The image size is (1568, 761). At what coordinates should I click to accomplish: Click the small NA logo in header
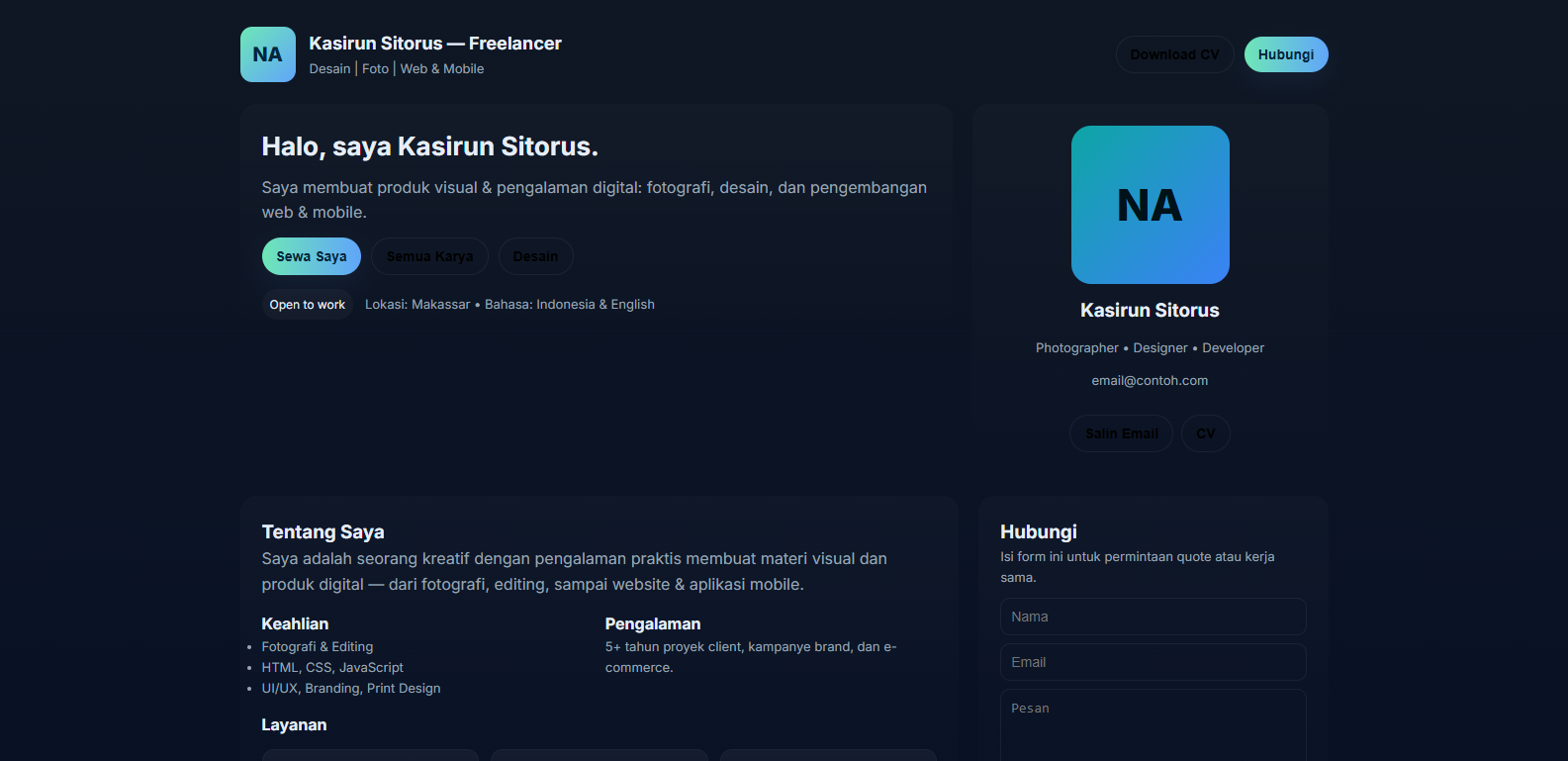[x=267, y=54]
